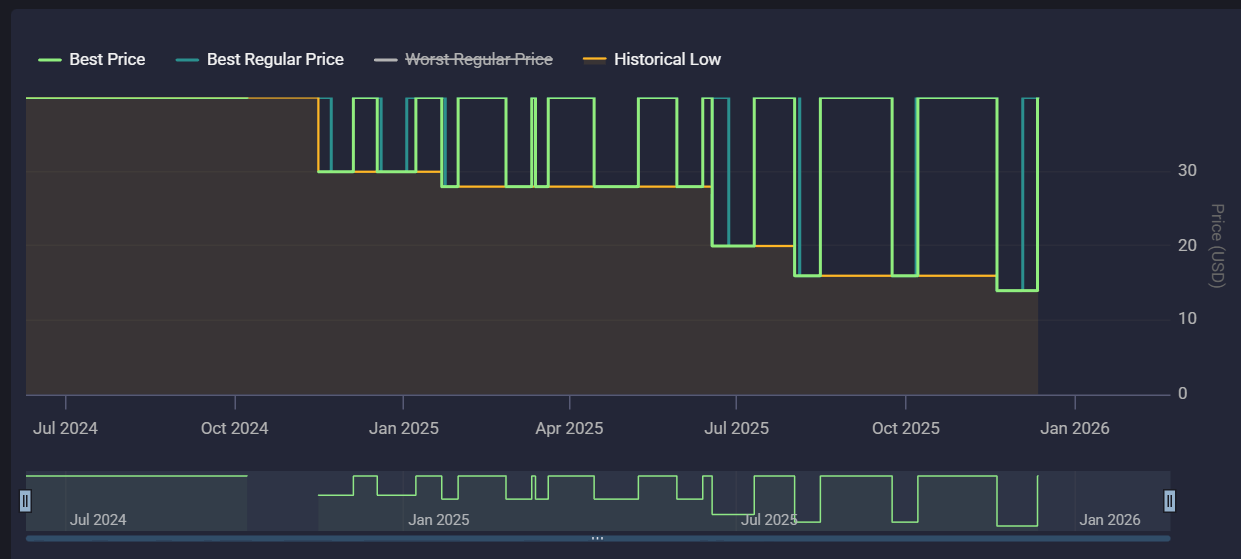
Task: Click the horizontal scrollbar grip below navigator
Action: click(x=597, y=538)
